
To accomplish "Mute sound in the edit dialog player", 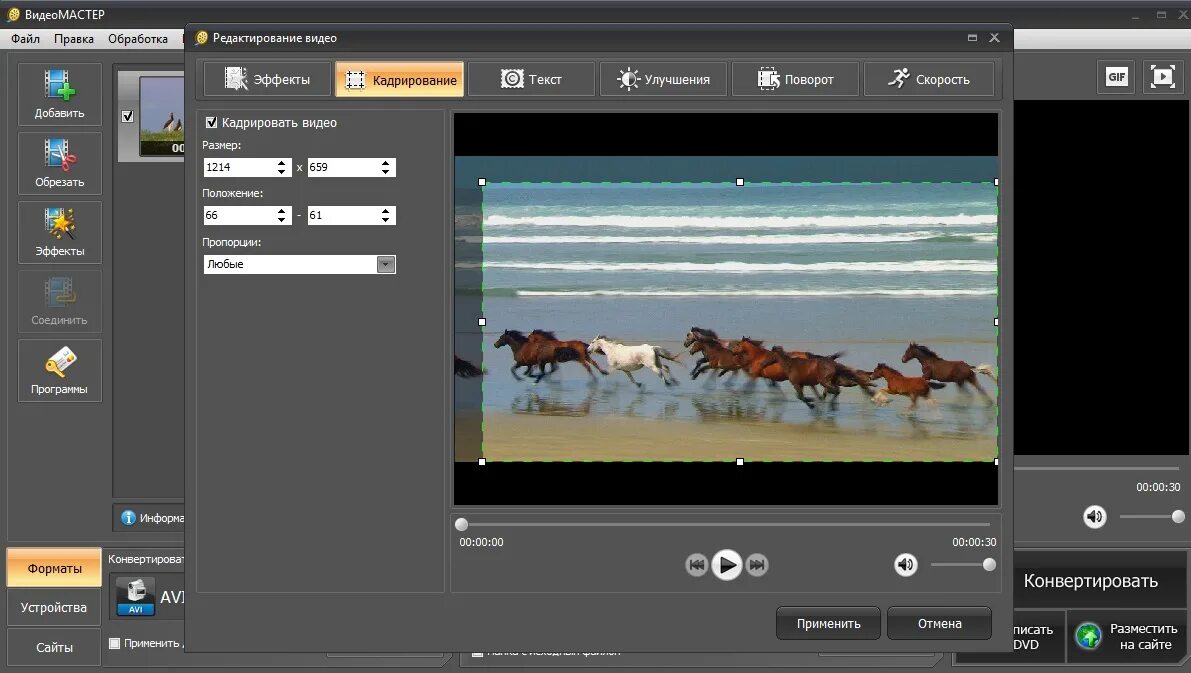I will (905, 564).
